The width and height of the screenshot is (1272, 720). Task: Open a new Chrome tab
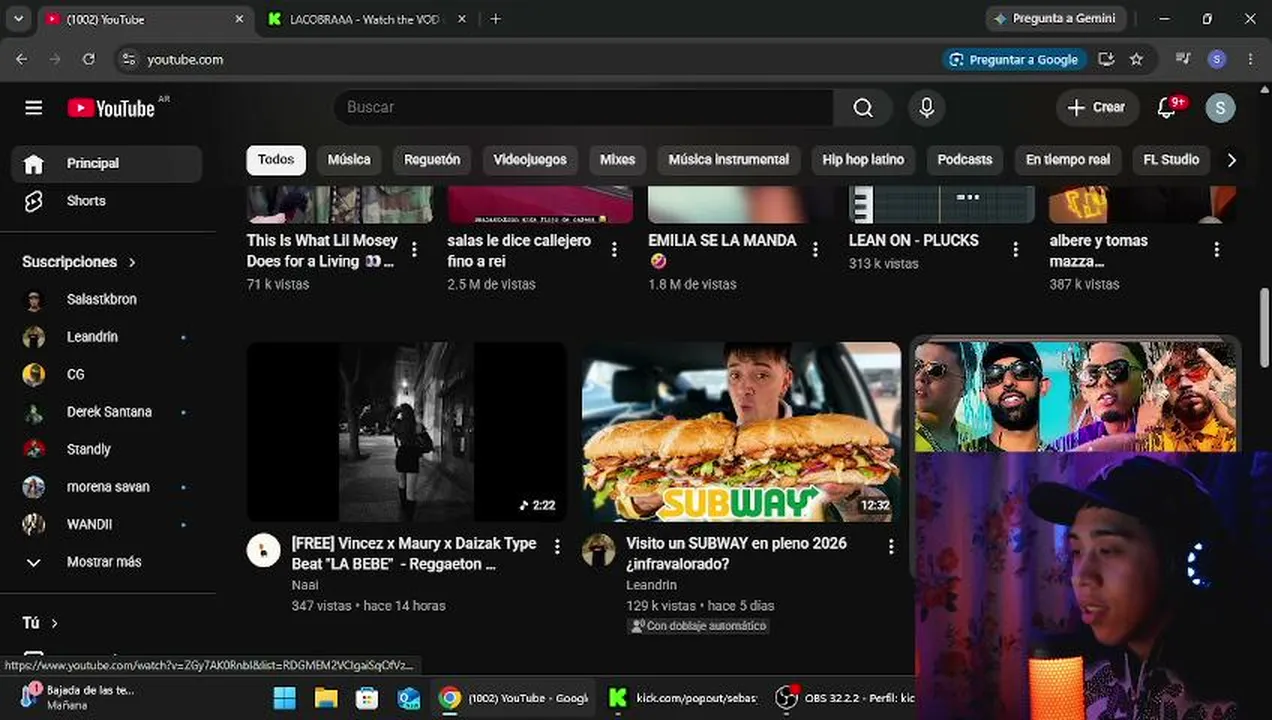(496, 19)
